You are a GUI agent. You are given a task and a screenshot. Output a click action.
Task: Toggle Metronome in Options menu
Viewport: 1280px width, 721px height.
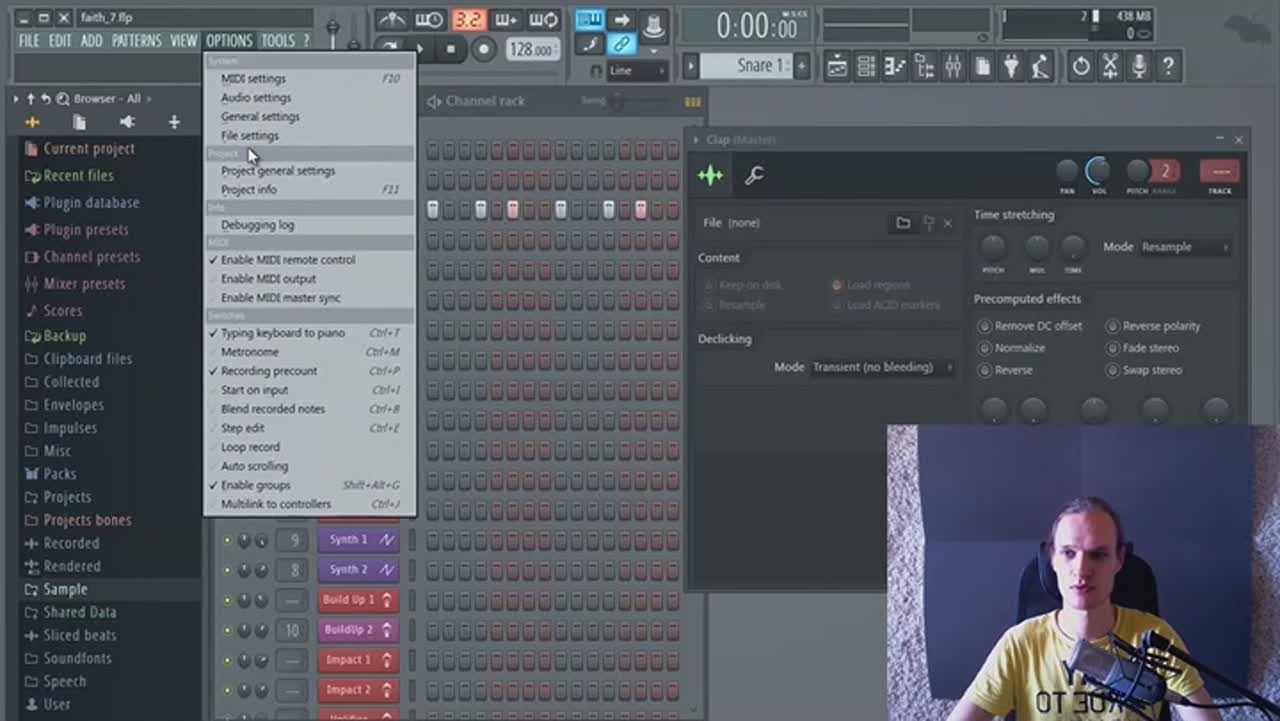[250, 352]
